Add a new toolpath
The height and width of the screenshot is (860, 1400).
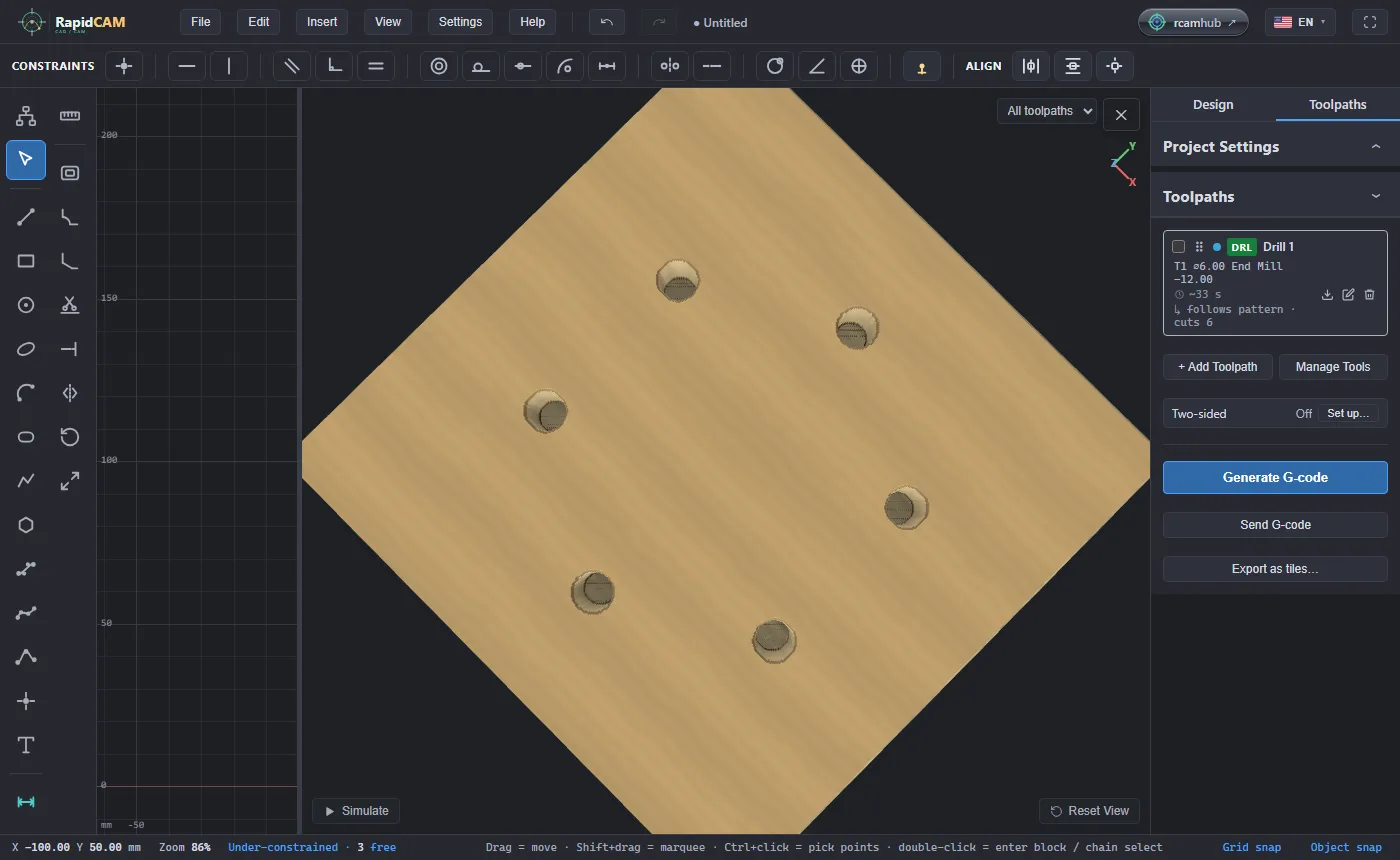(x=1217, y=367)
